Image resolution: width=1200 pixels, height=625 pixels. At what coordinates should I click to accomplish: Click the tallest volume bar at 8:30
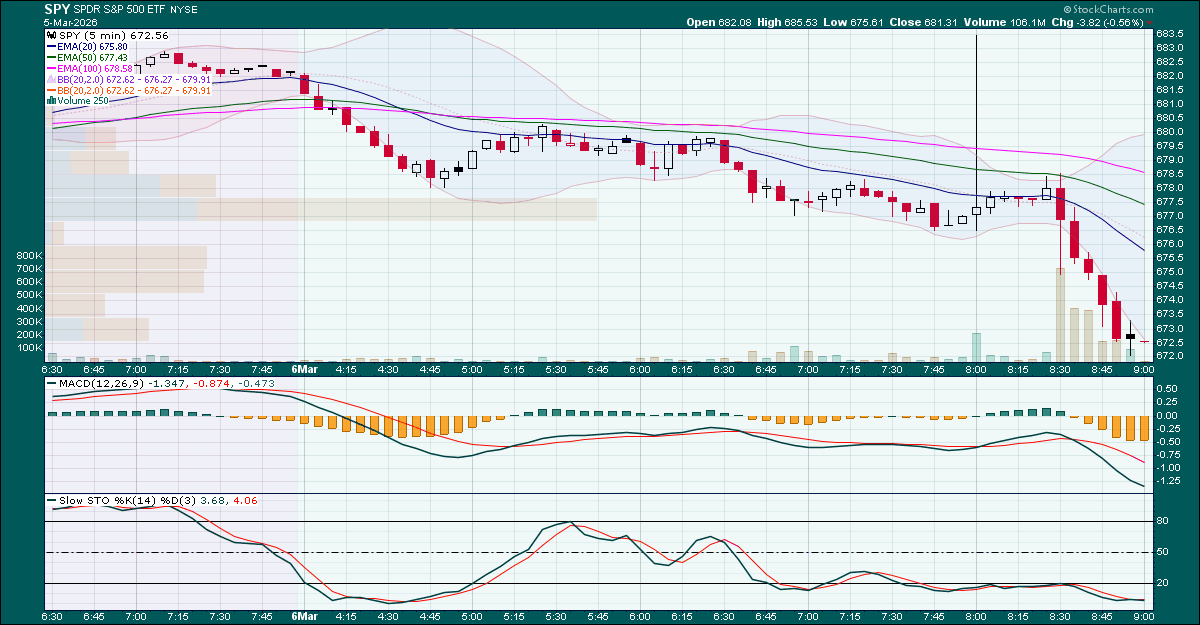click(1060, 314)
